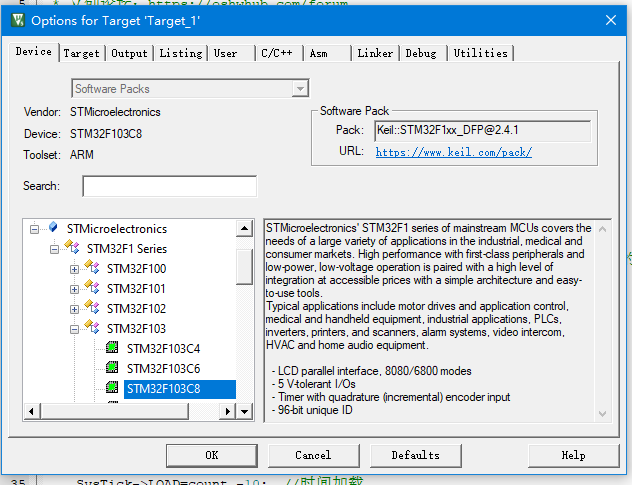Select STM32F100 tree row
The height and width of the screenshot is (485, 632).
(x=136, y=269)
